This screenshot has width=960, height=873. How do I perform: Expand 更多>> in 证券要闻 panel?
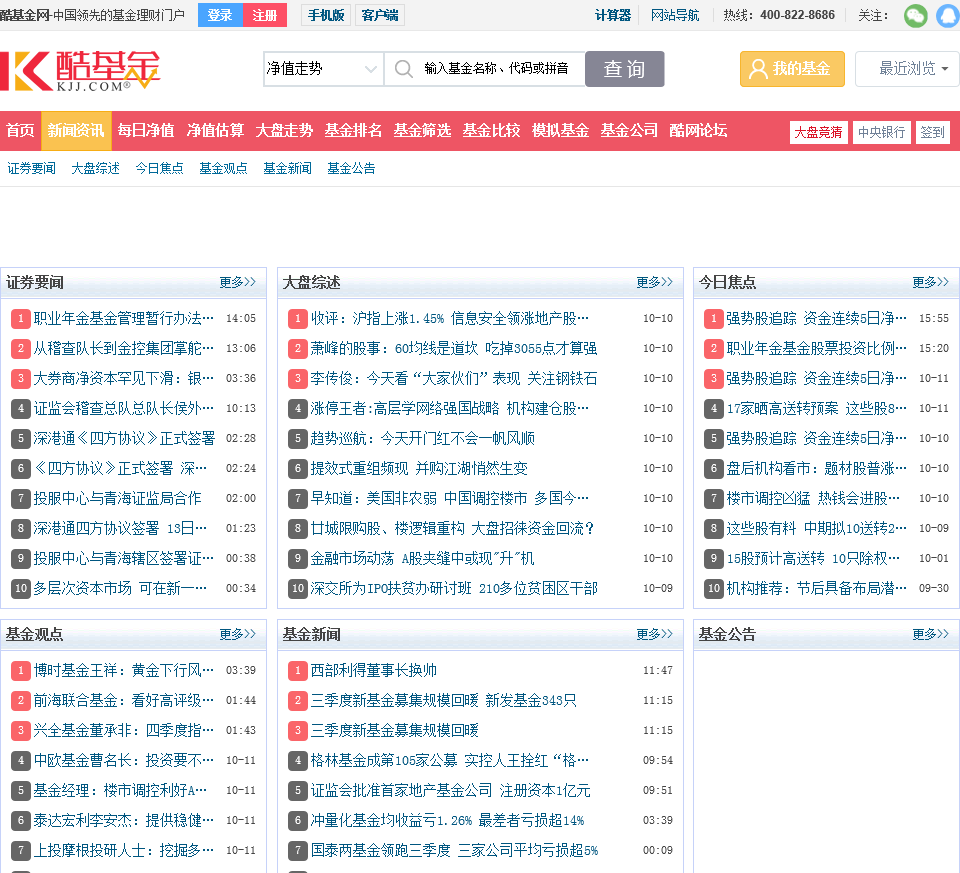tap(238, 282)
